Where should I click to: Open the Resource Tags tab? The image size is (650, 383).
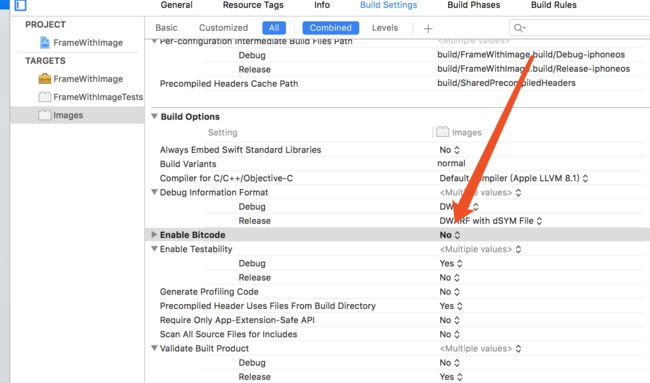coord(253,5)
